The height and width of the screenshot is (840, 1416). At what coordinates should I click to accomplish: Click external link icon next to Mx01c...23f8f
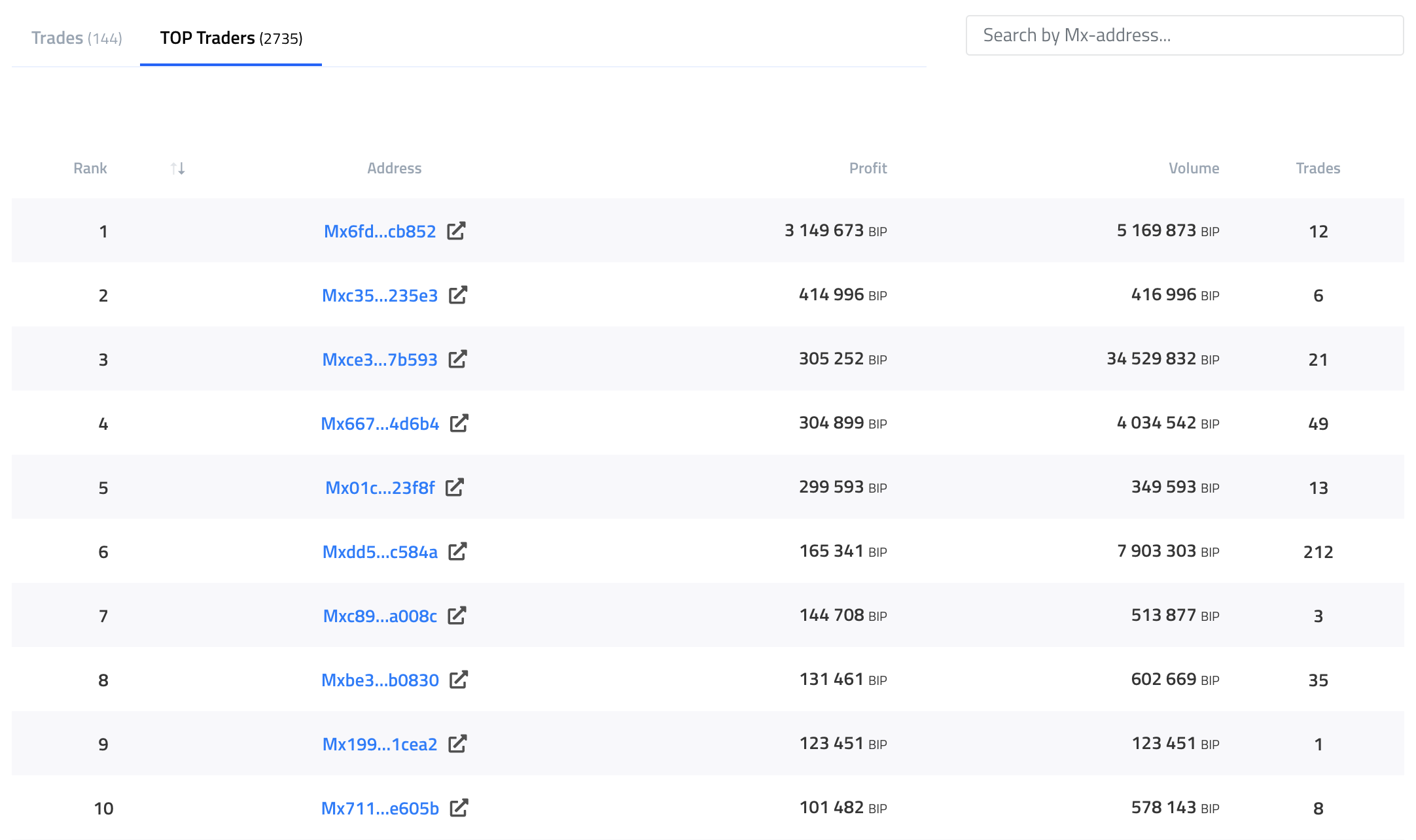pyautogui.click(x=455, y=487)
